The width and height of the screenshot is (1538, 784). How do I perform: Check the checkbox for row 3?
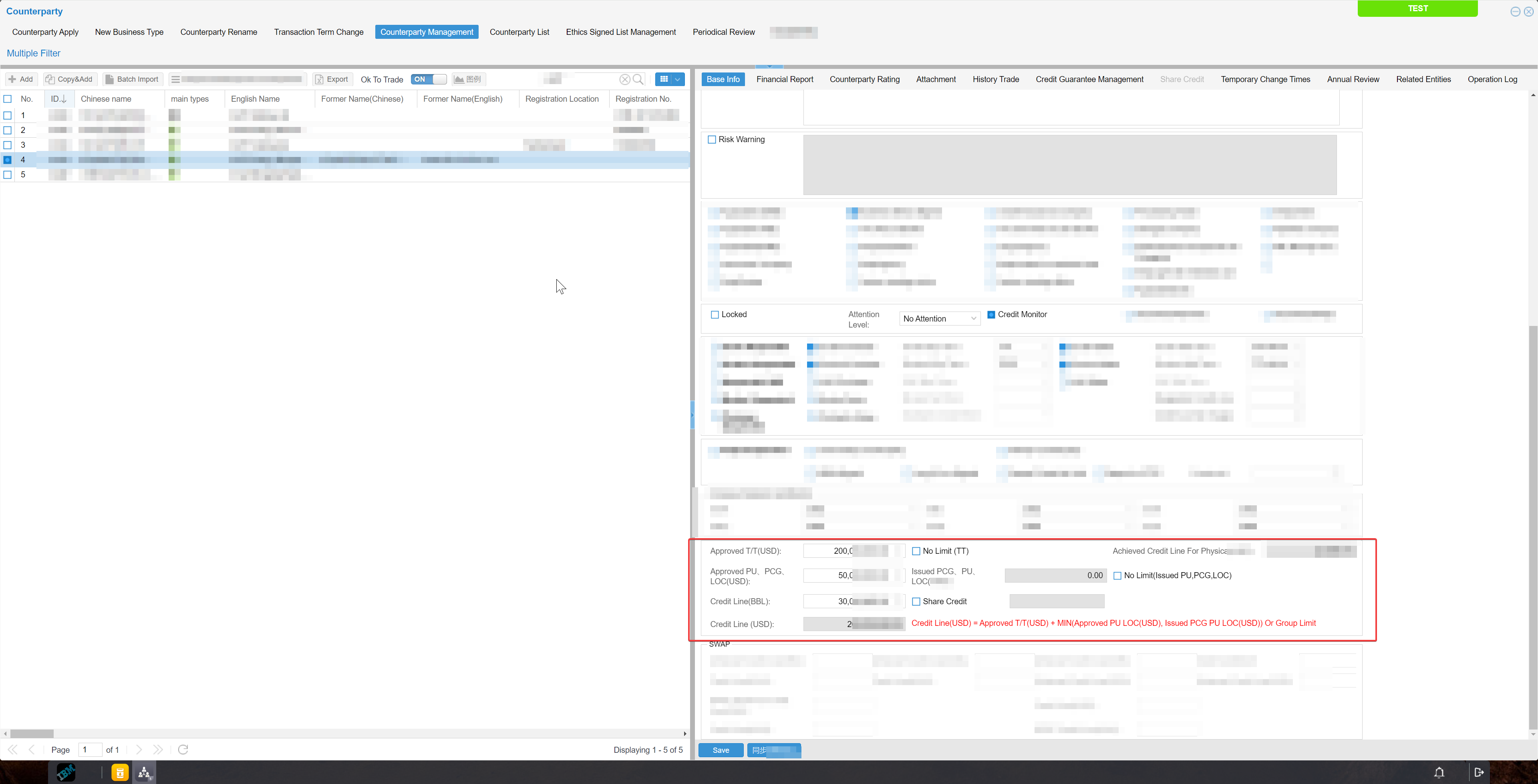pyautogui.click(x=8, y=145)
